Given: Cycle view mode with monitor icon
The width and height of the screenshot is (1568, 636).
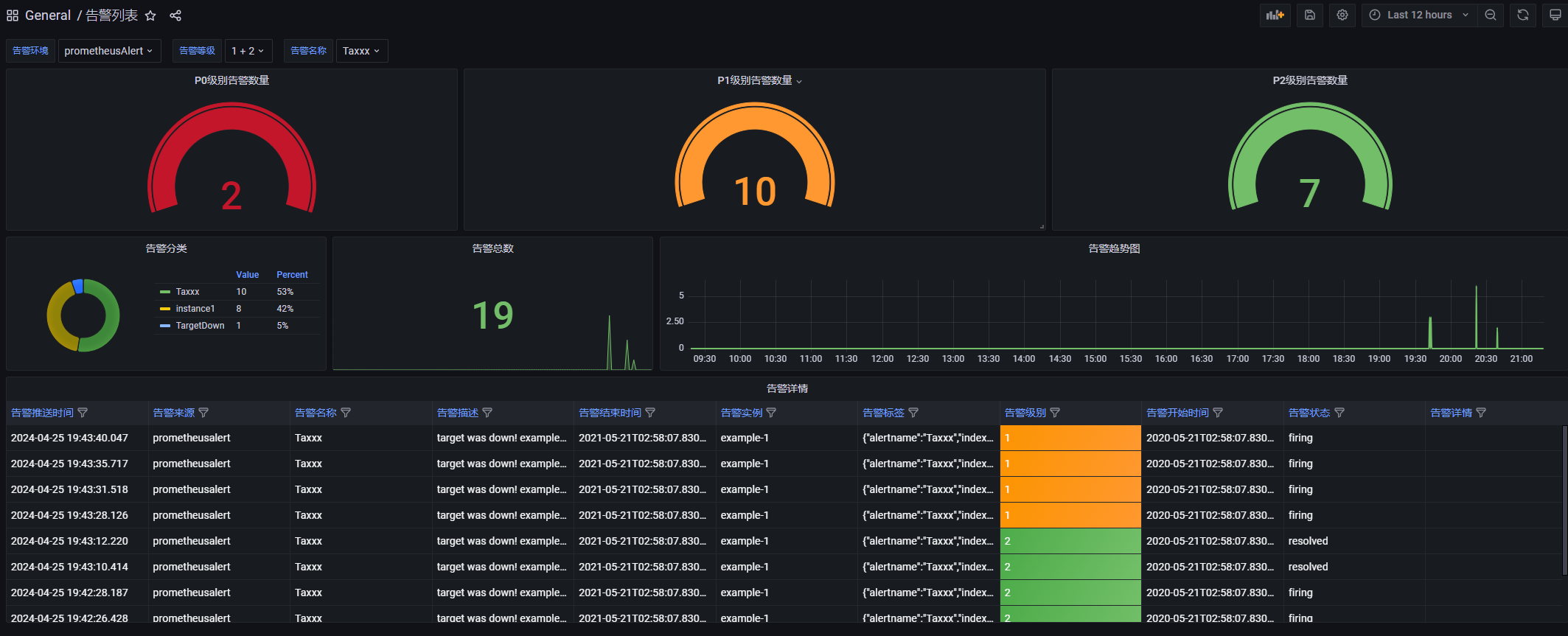Looking at the screenshot, I should coord(1555,15).
